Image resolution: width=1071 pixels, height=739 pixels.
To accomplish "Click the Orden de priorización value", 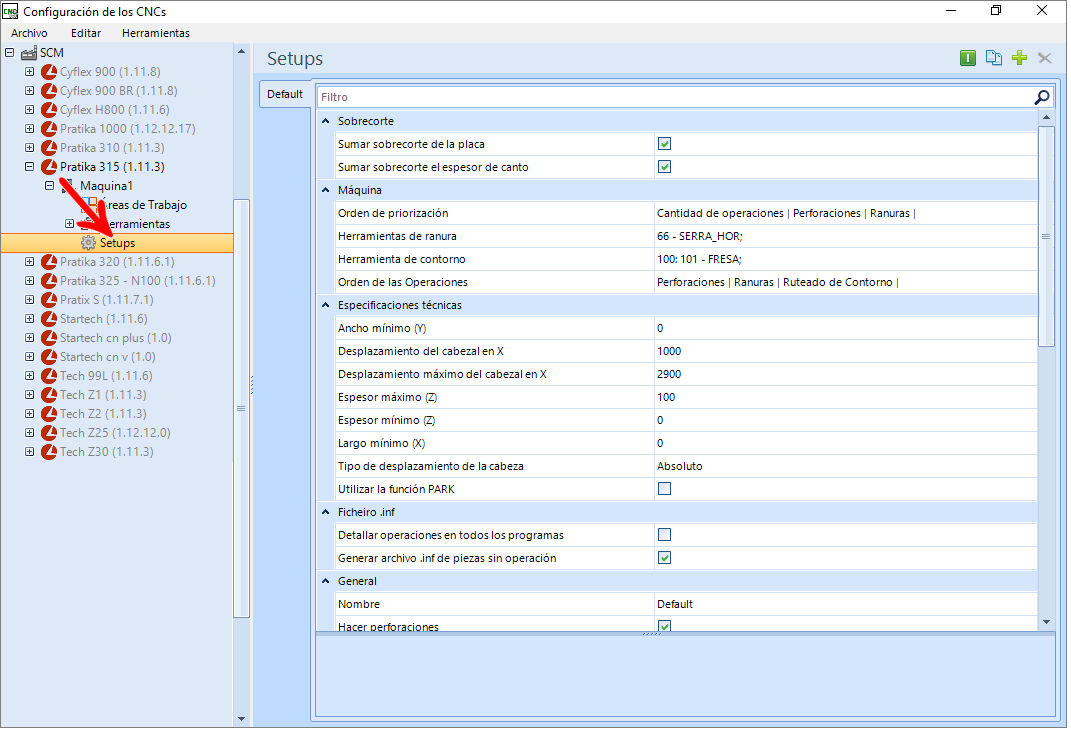I will 846,213.
